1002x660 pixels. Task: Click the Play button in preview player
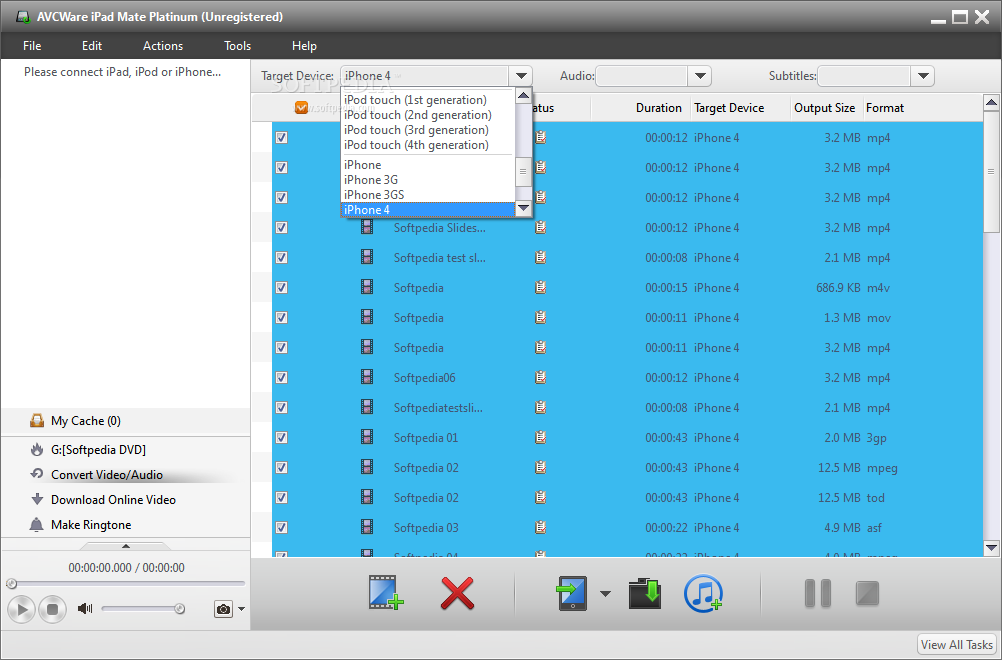pyautogui.click(x=22, y=609)
